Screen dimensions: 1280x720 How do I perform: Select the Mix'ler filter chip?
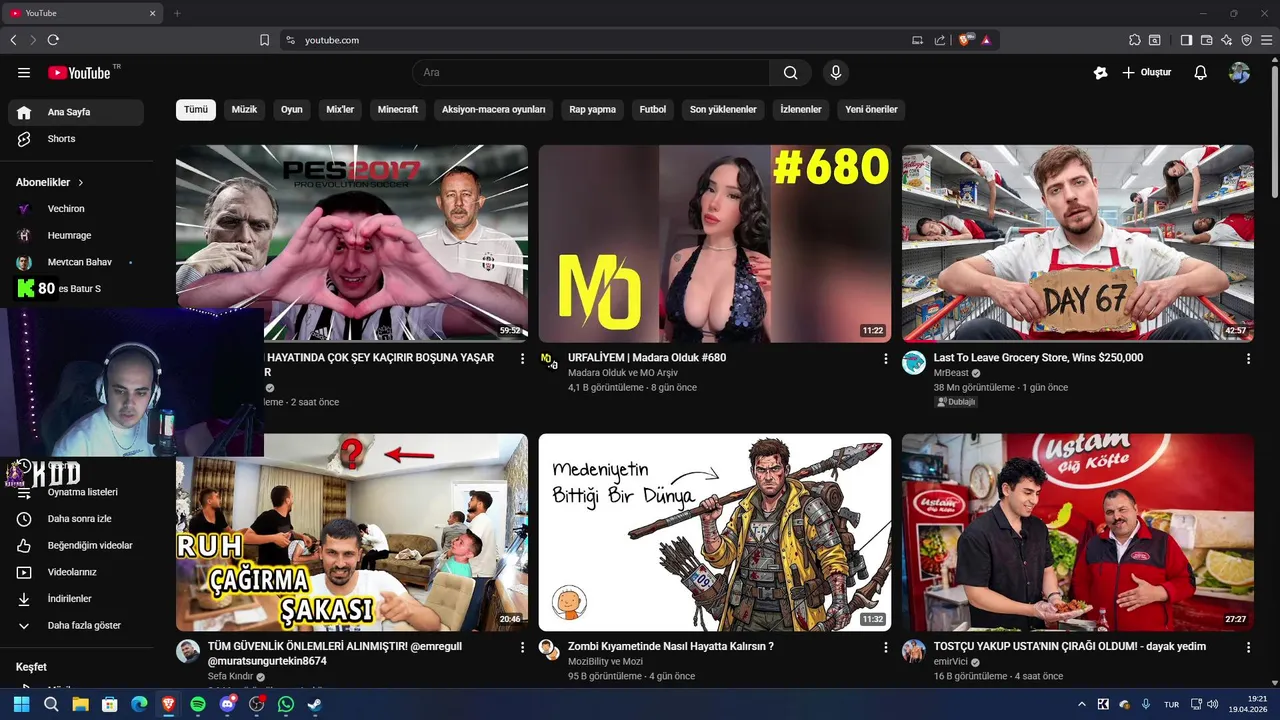pyautogui.click(x=340, y=109)
